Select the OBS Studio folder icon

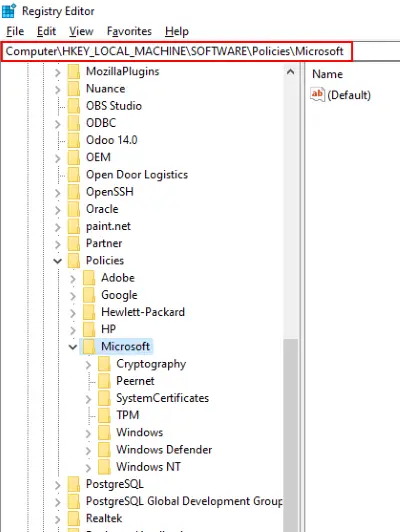(x=74, y=106)
